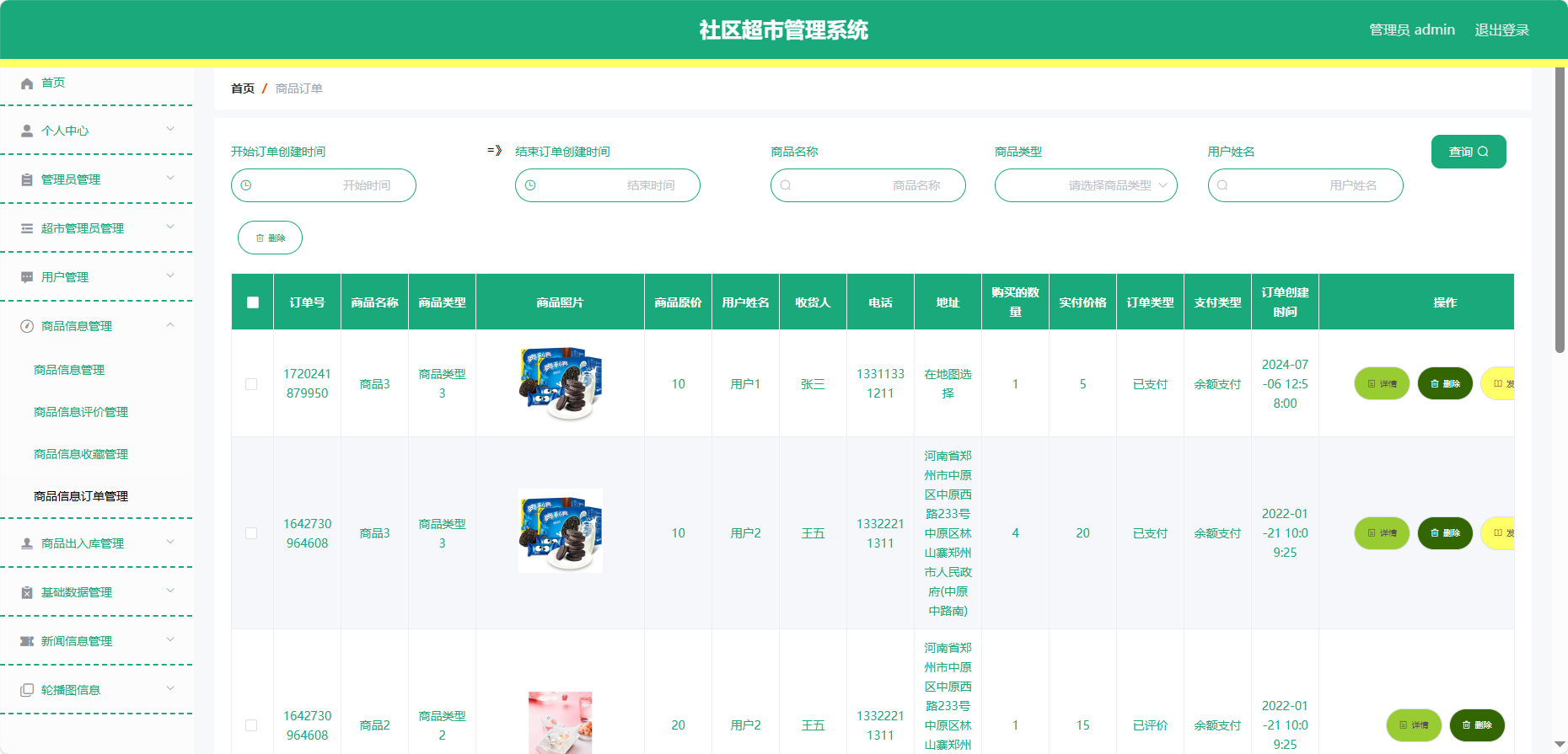The image size is (1568, 754).
Task: Click the 订单号 column header
Action: click(308, 302)
